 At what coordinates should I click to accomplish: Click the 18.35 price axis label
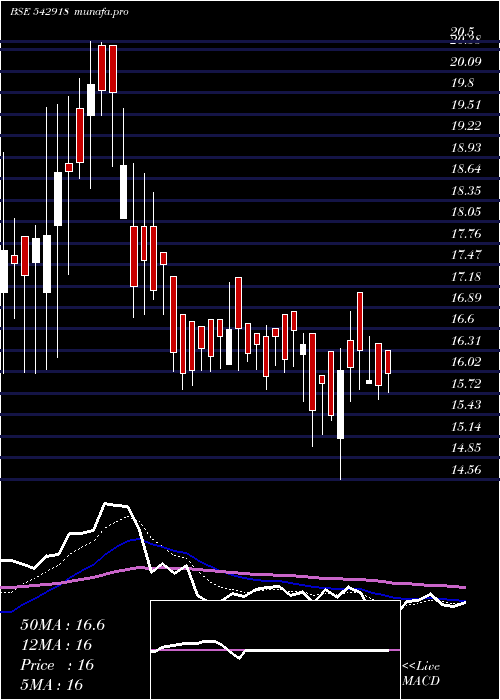click(466, 191)
